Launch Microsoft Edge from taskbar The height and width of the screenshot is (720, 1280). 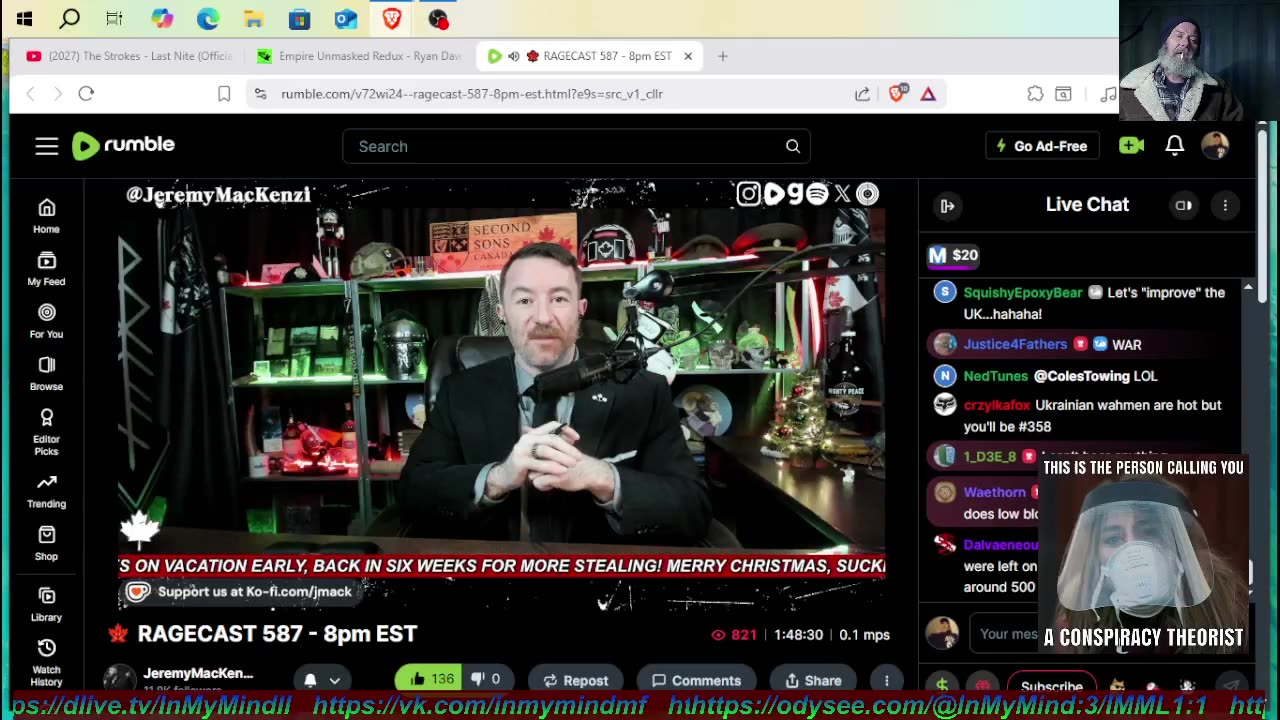click(x=207, y=18)
